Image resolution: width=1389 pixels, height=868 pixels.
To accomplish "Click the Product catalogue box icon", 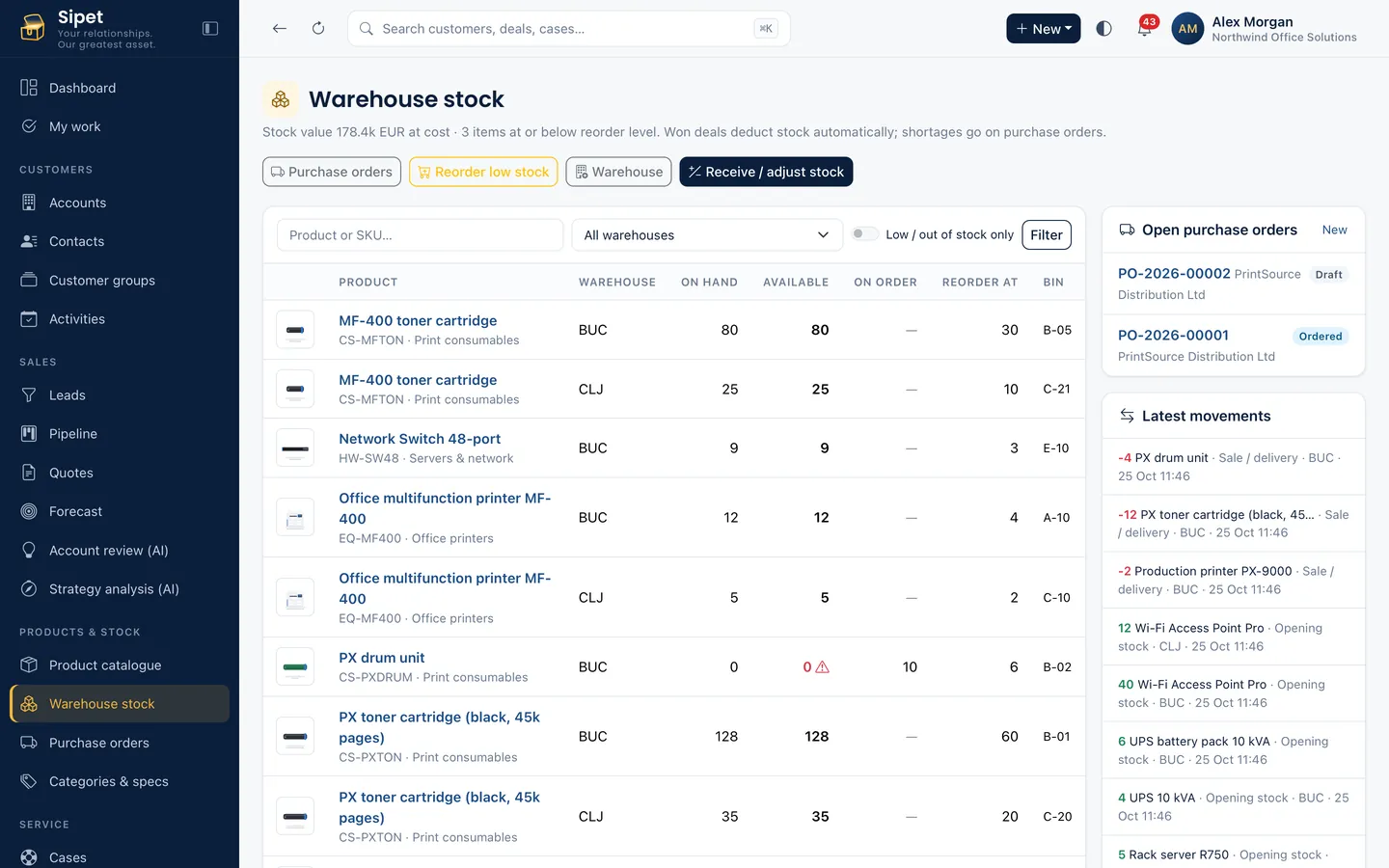I will (29, 665).
